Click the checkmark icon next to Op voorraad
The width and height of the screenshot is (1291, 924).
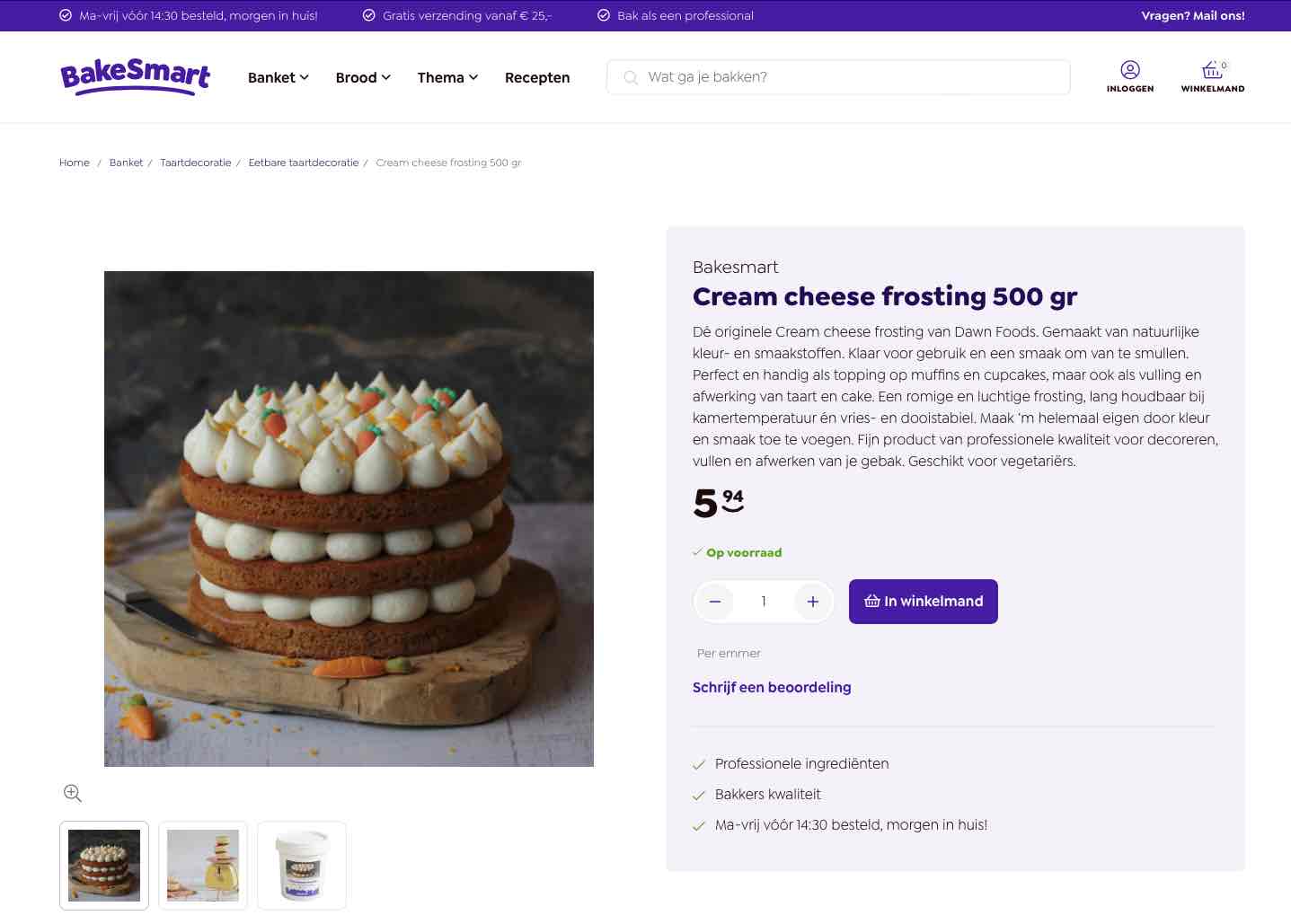698,551
